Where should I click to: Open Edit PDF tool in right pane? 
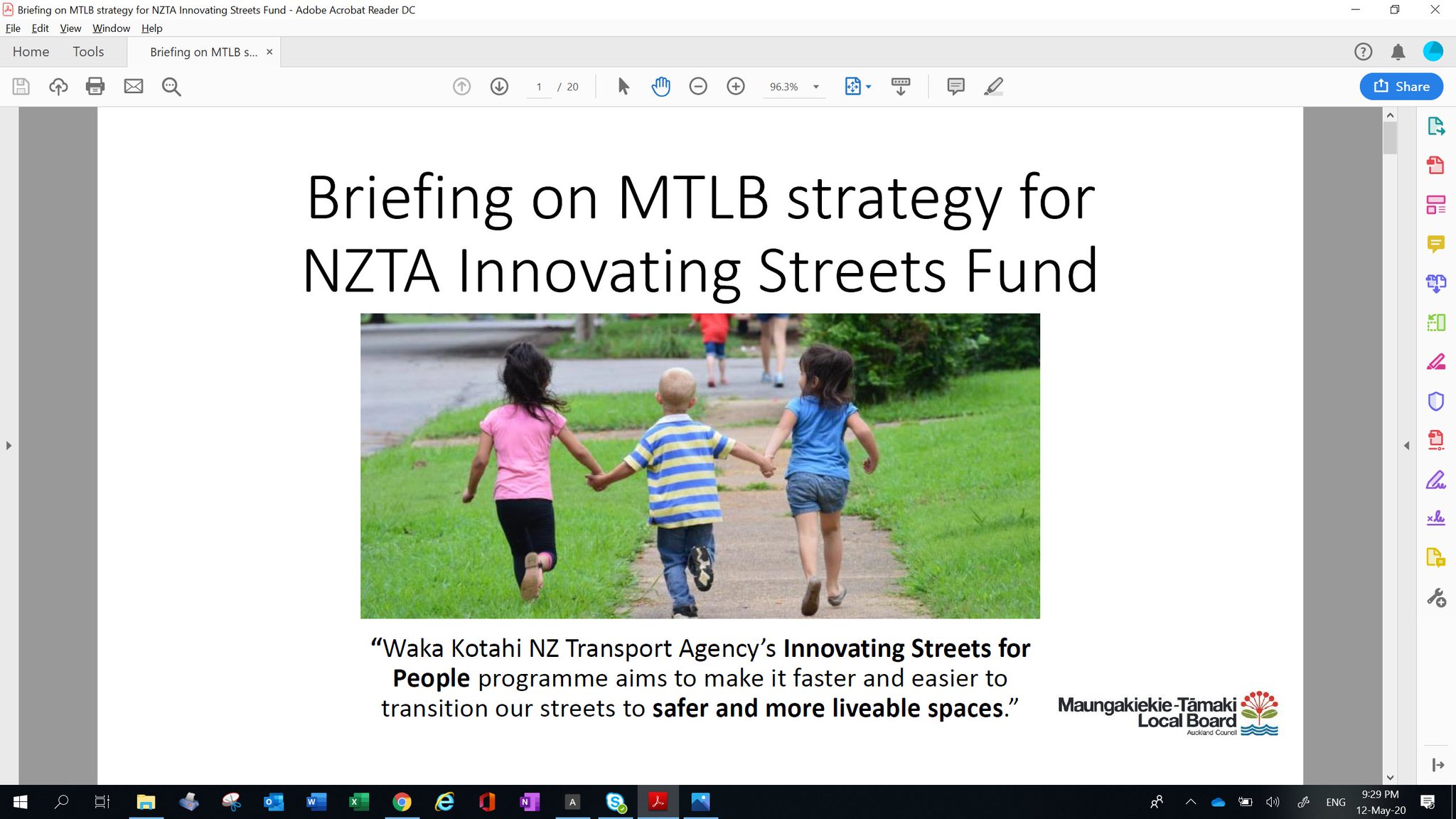[1436, 205]
